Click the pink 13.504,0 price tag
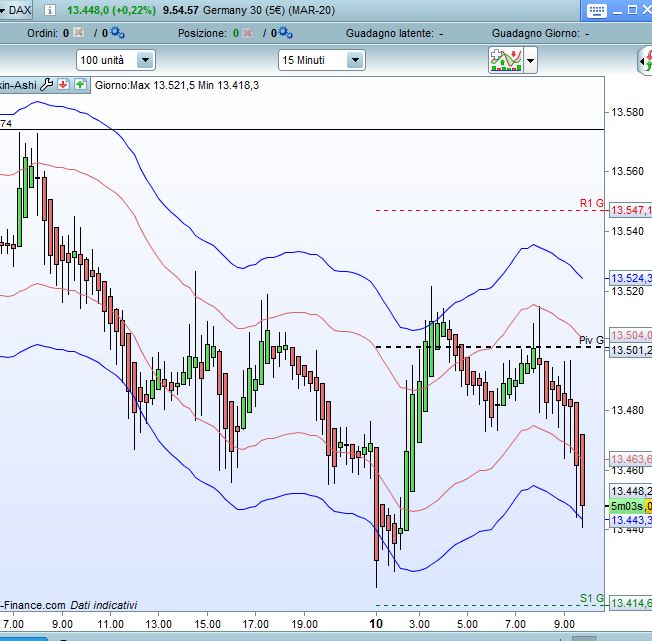Viewport: 652px width, 641px height. click(631, 335)
